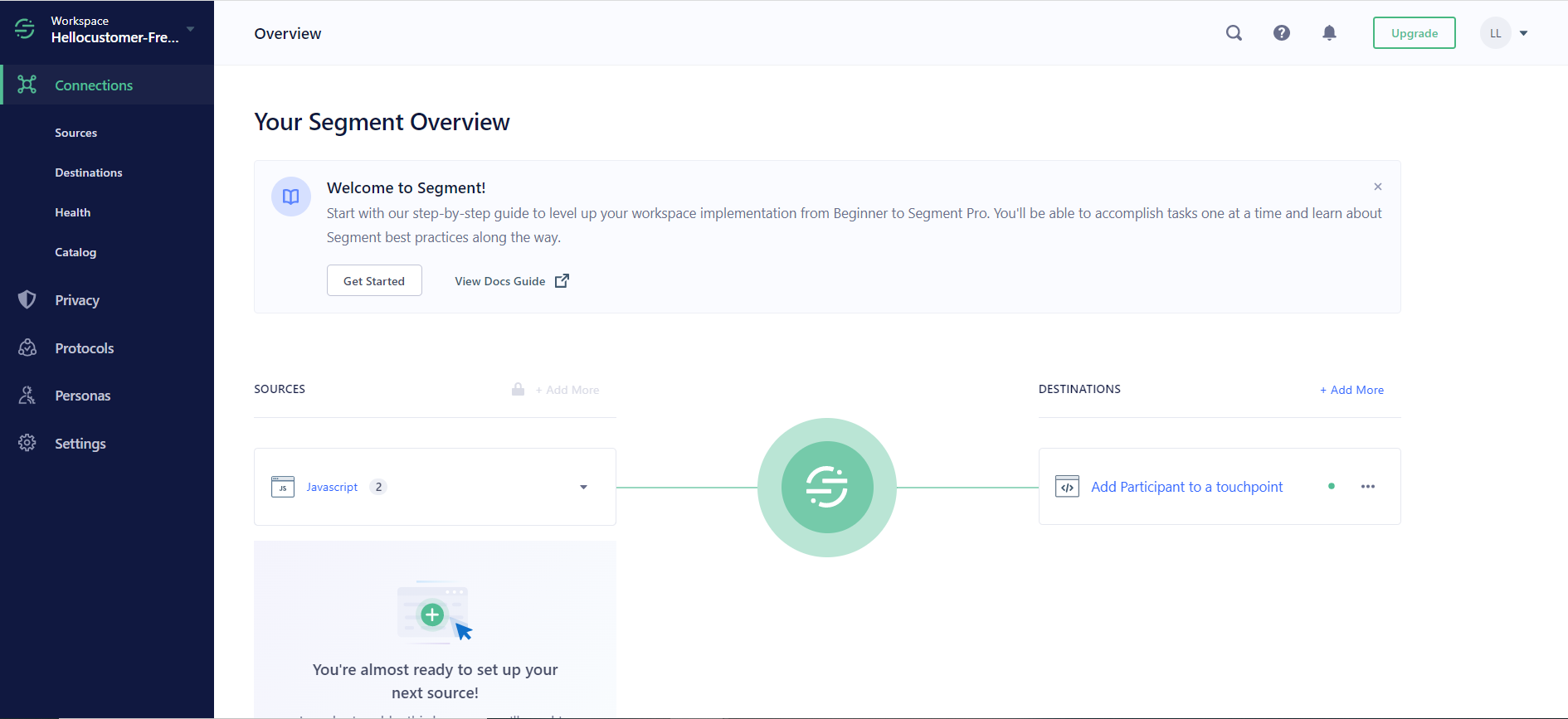Click the Overview page title in the header

[x=288, y=33]
